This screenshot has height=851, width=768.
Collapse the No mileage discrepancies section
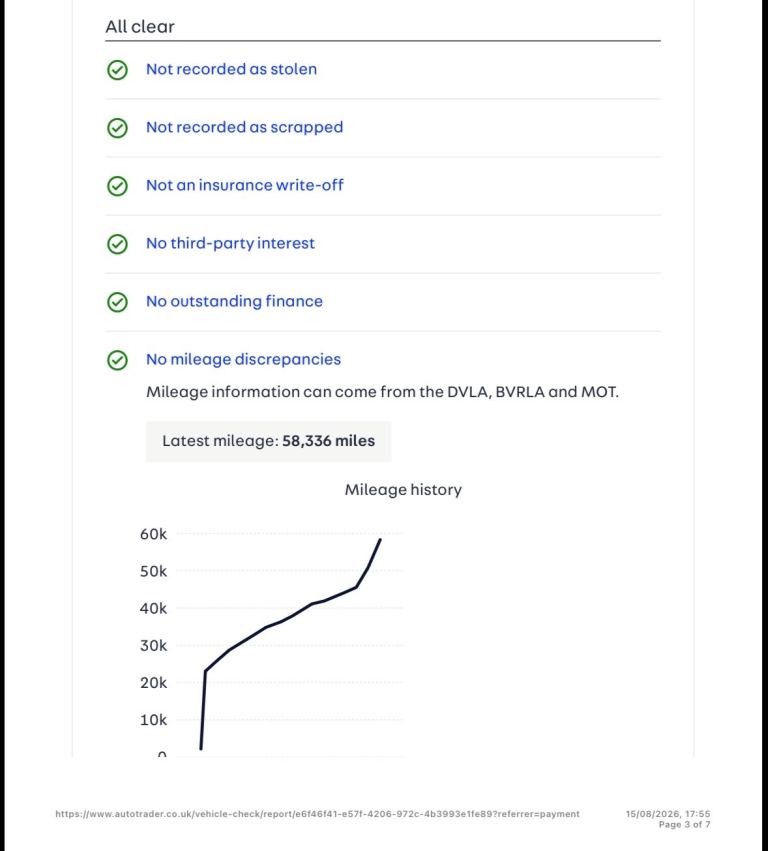[243, 360]
